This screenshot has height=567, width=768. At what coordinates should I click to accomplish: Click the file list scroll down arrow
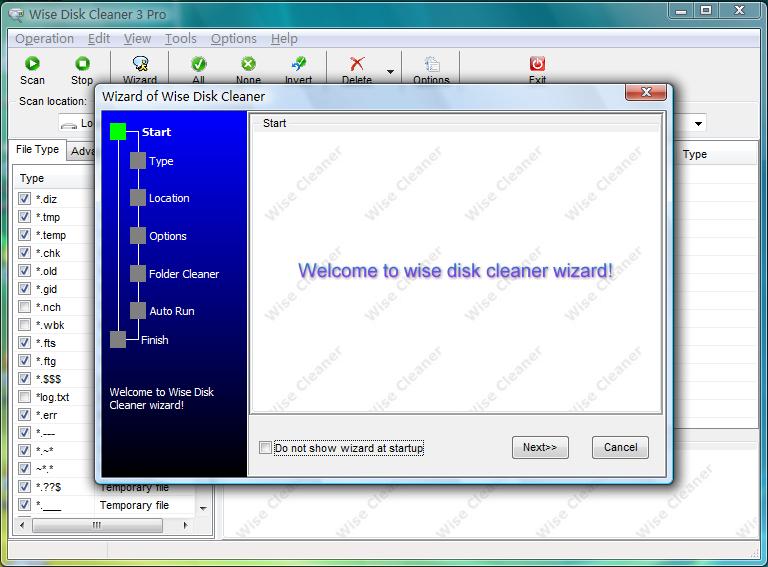pyautogui.click(x=203, y=509)
